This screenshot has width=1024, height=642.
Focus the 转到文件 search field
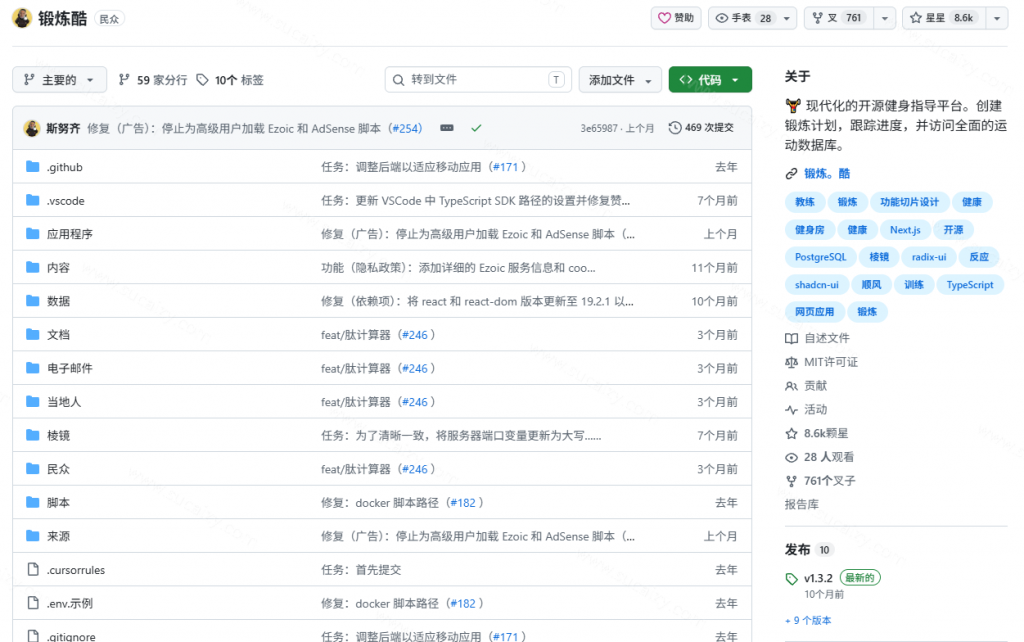coord(478,80)
